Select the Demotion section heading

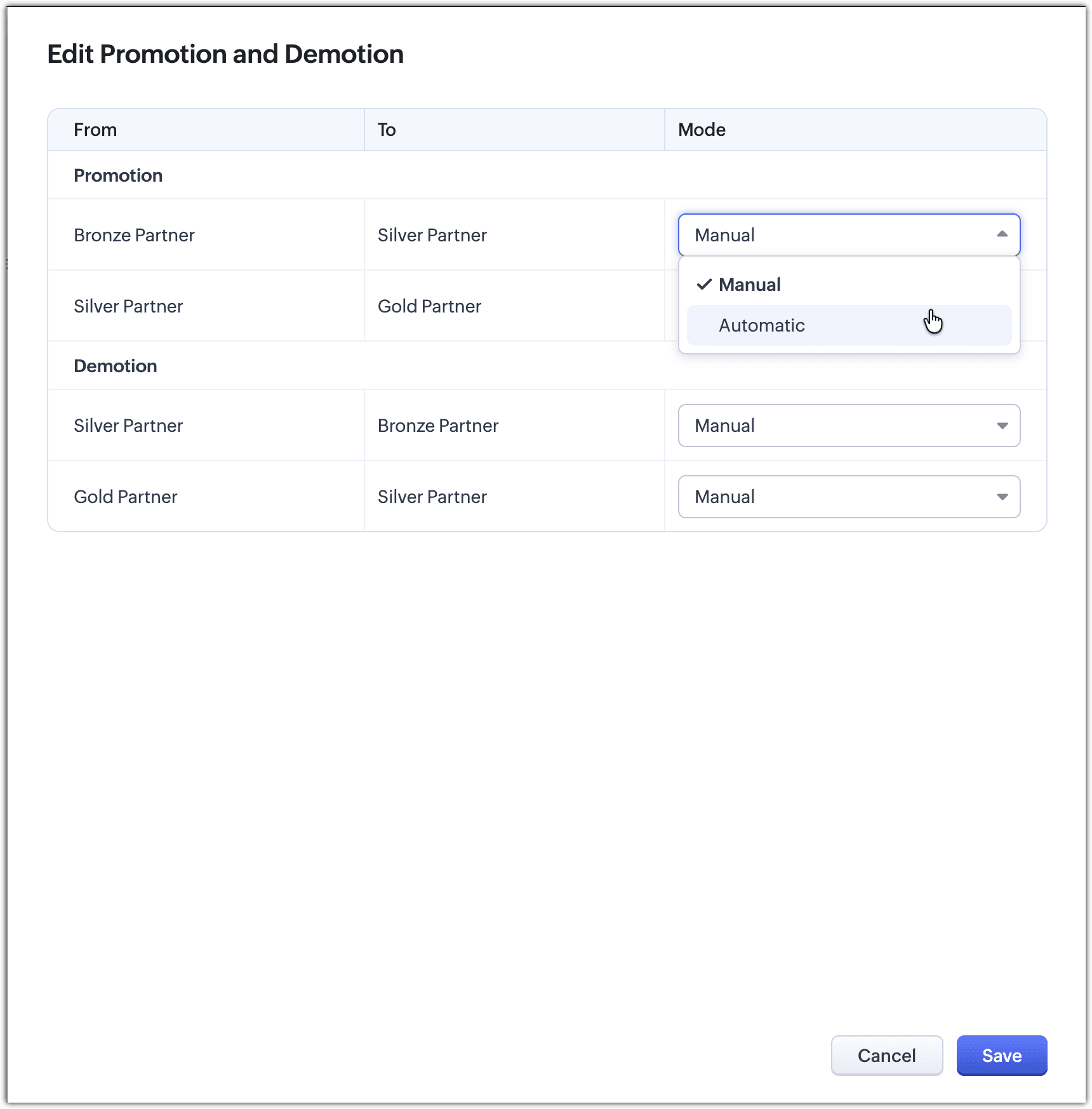click(x=116, y=366)
